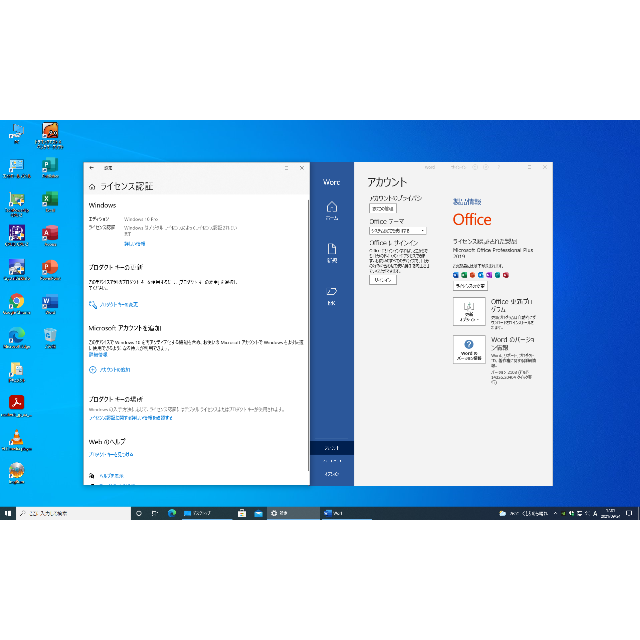Viewport: 640px width, 640px height.
Task: Open Microsoft Store from the taskbar
Action: pos(242,513)
